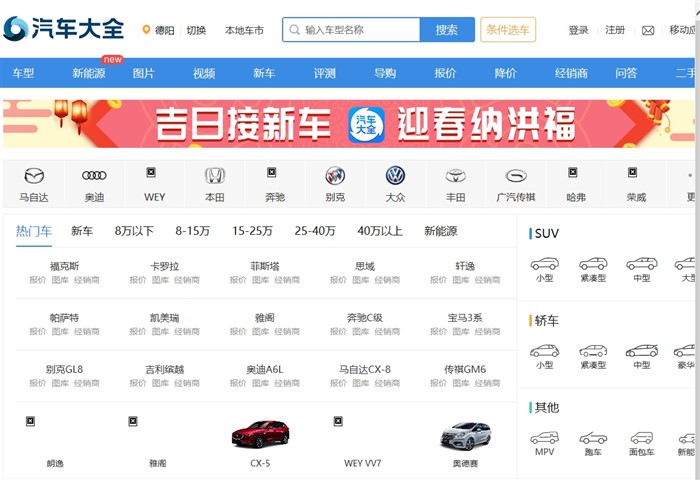
Task: Open the 奥迪A6L car link
Action: 265,369
